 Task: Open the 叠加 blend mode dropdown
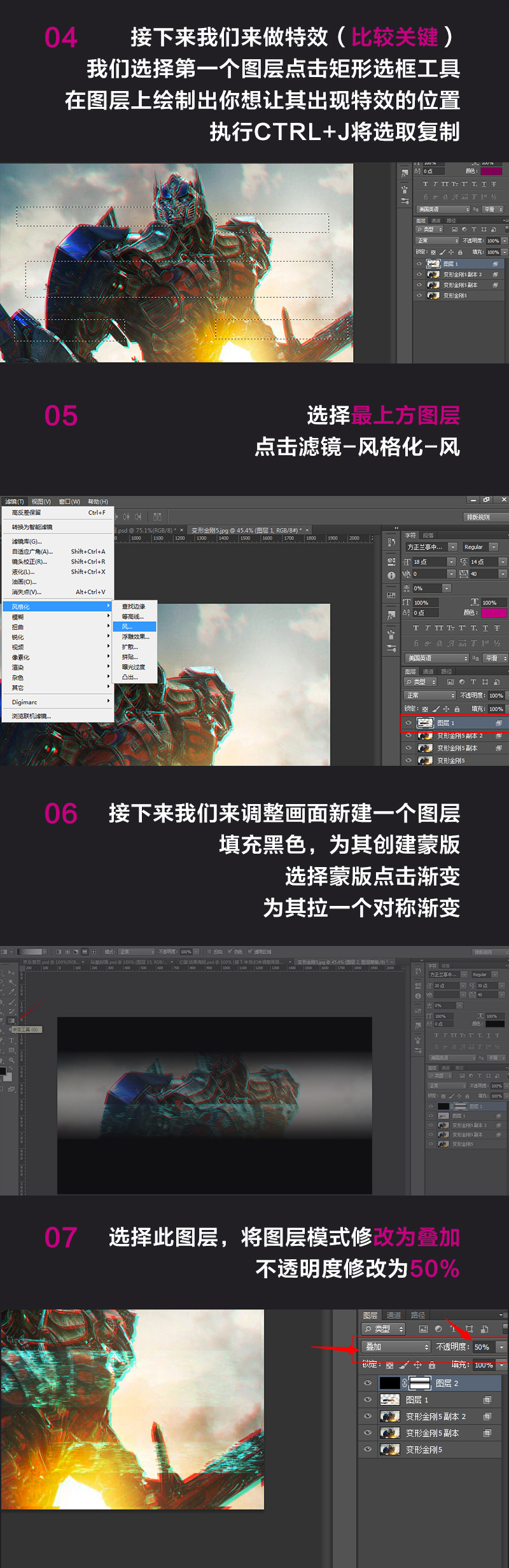[396, 1346]
